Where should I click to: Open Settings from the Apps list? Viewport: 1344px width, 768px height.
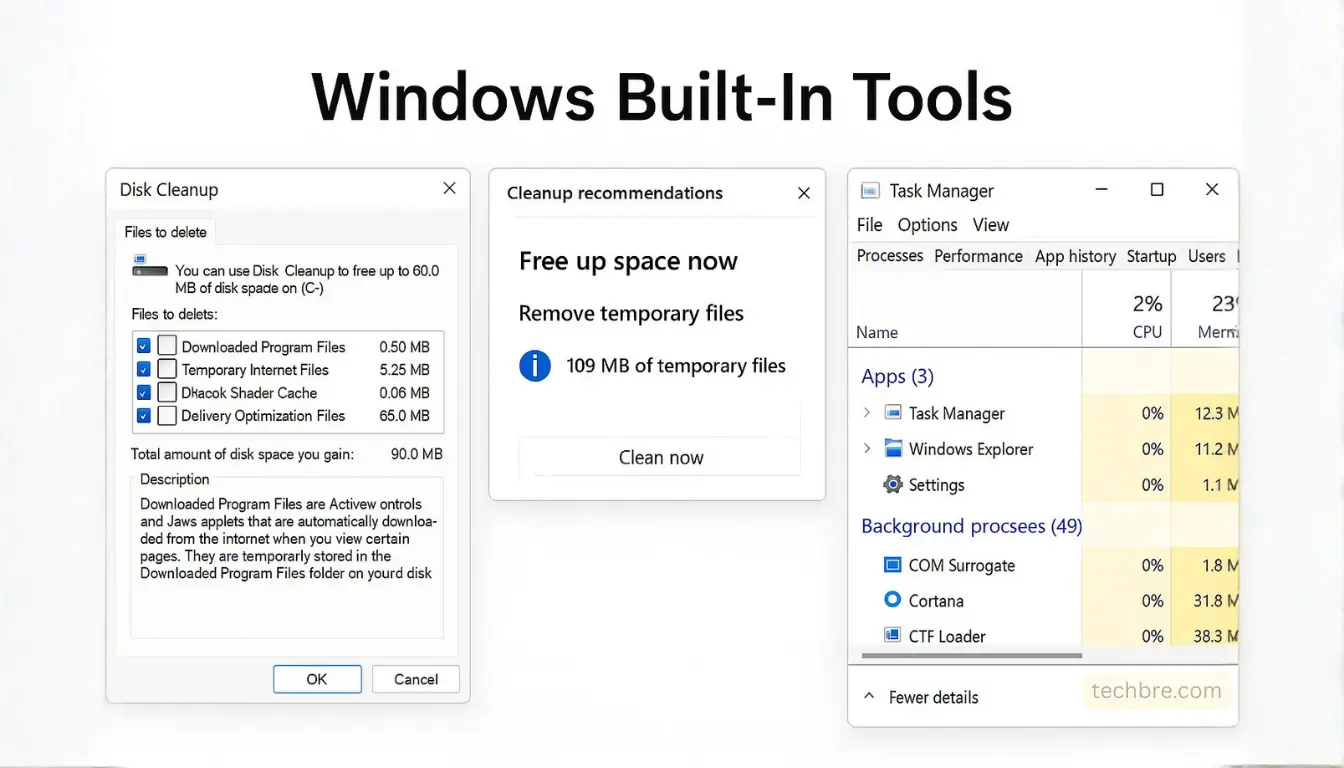pyautogui.click(x=892, y=485)
